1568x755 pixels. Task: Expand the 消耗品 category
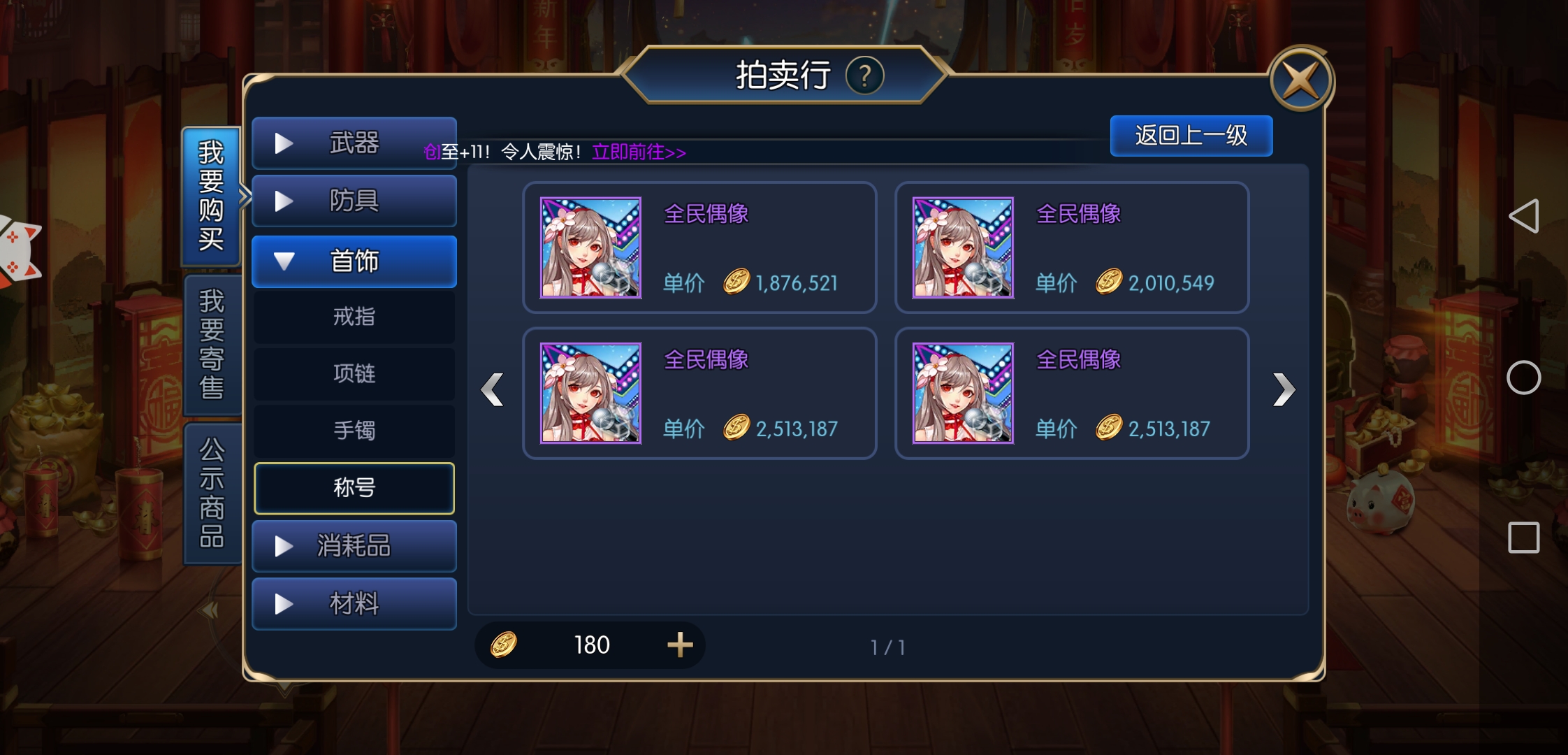354,546
